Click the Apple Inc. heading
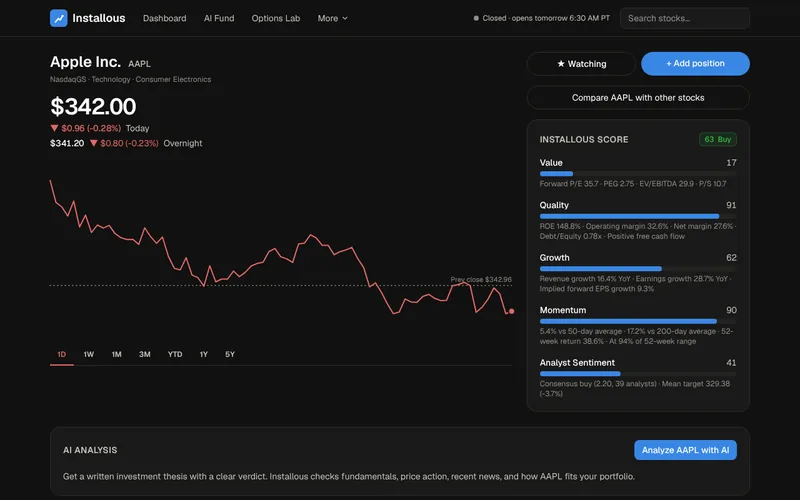Image resolution: width=800 pixels, height=500 pixels. click(85, 62)
